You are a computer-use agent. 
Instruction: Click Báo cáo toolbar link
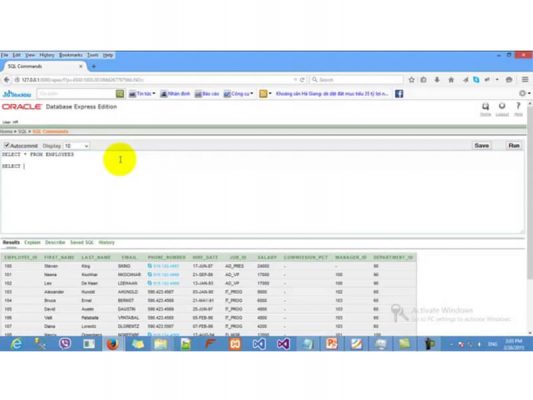point(207,94)
